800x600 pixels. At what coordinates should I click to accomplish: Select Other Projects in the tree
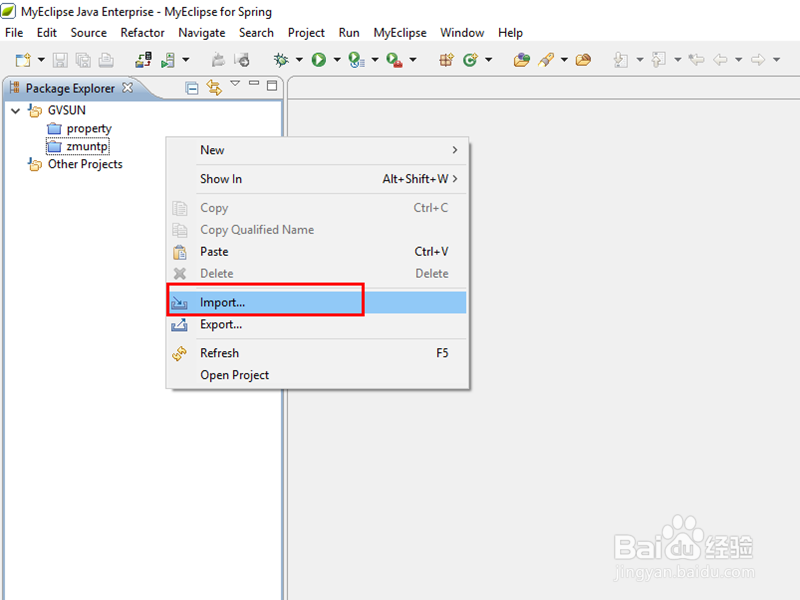pyautogui.click(x=76, y=164)
